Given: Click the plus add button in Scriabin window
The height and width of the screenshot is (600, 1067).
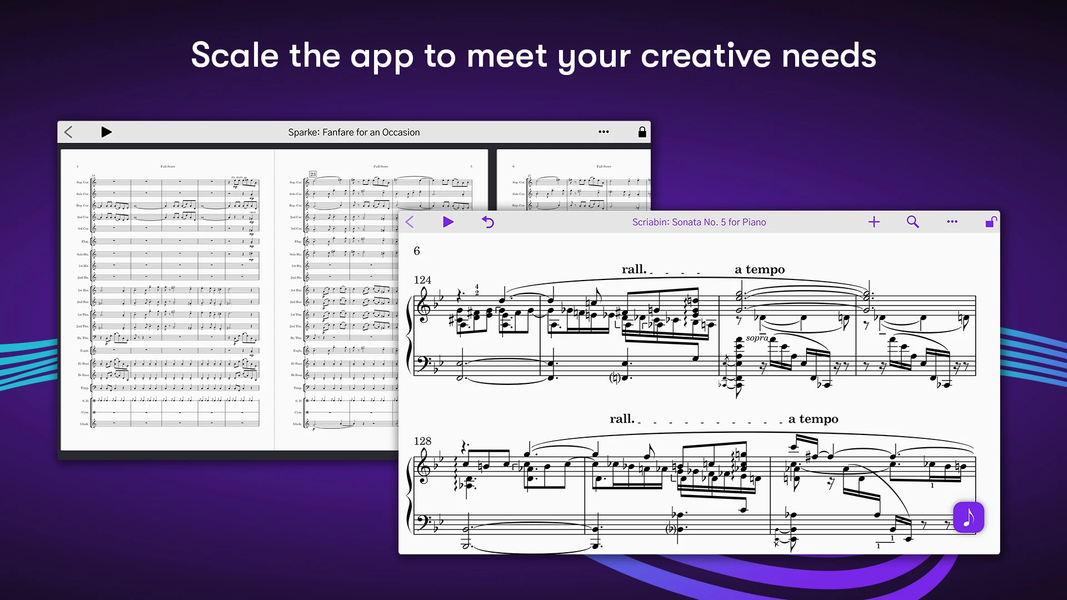Looking at the screenshot, I should click(874, 222).
